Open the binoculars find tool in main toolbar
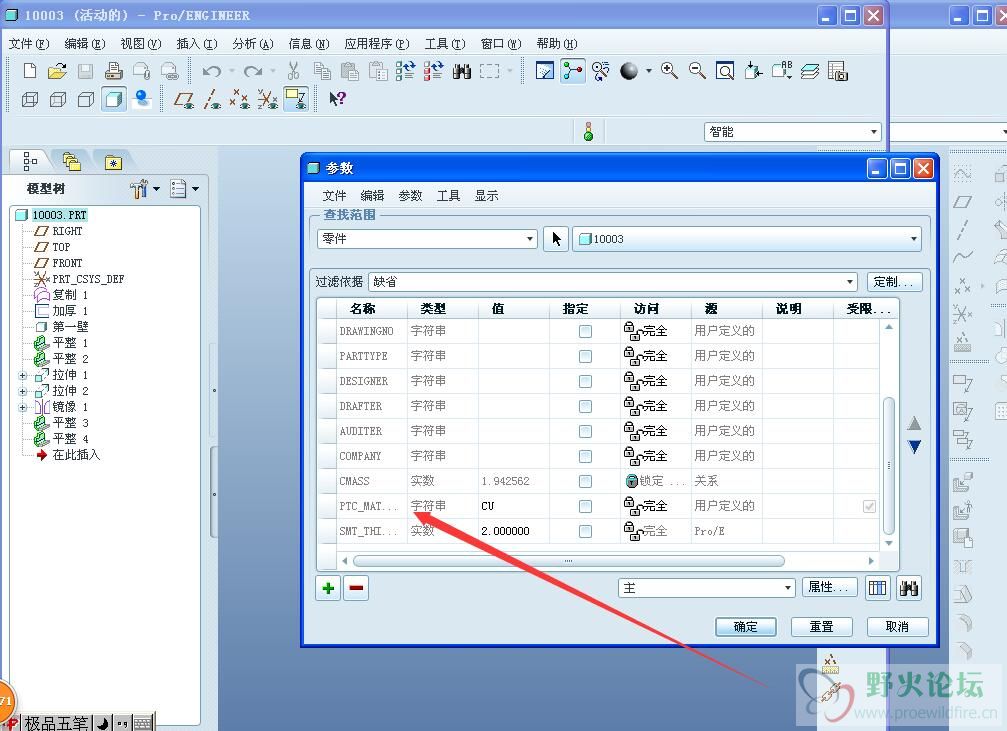 (x=462, y=71)
